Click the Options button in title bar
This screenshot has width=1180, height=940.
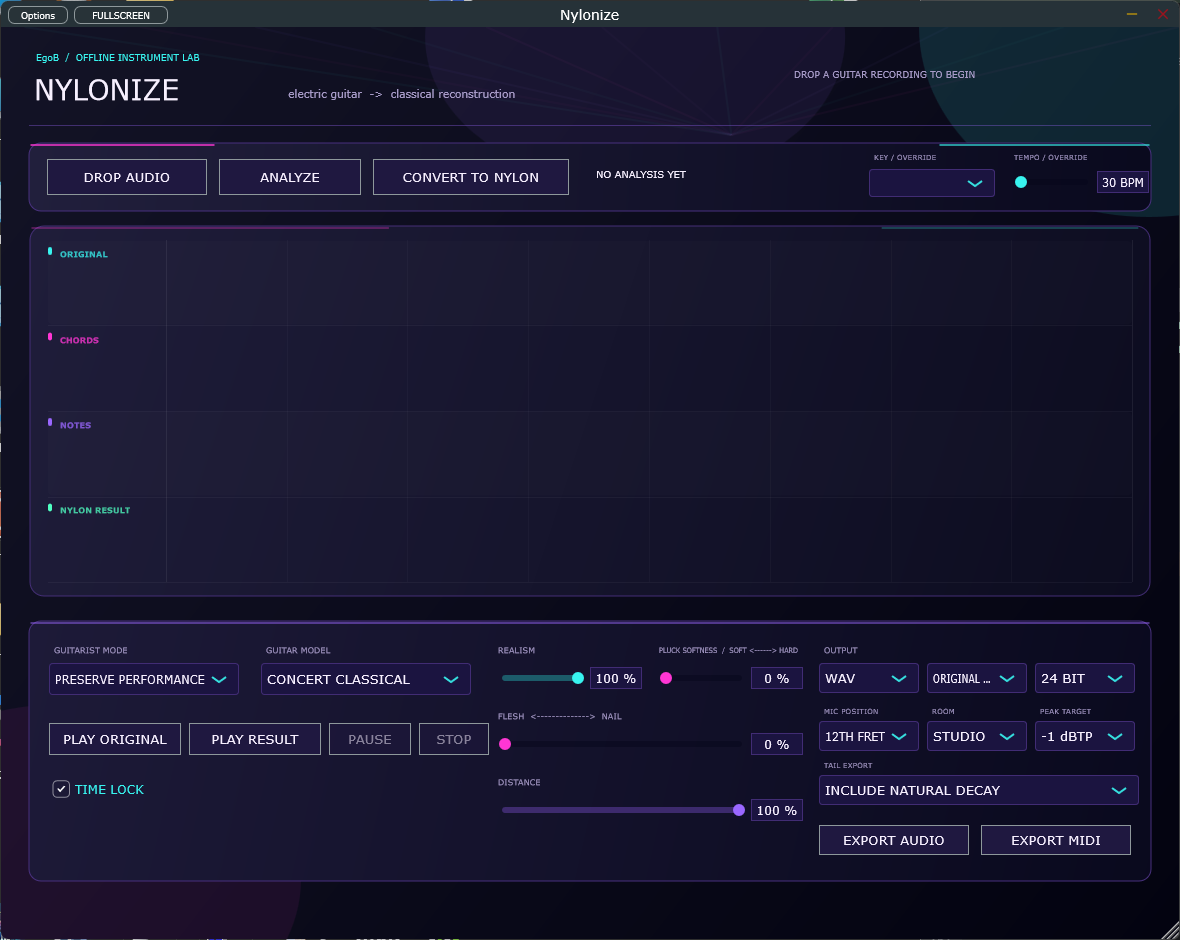point(38,15)
